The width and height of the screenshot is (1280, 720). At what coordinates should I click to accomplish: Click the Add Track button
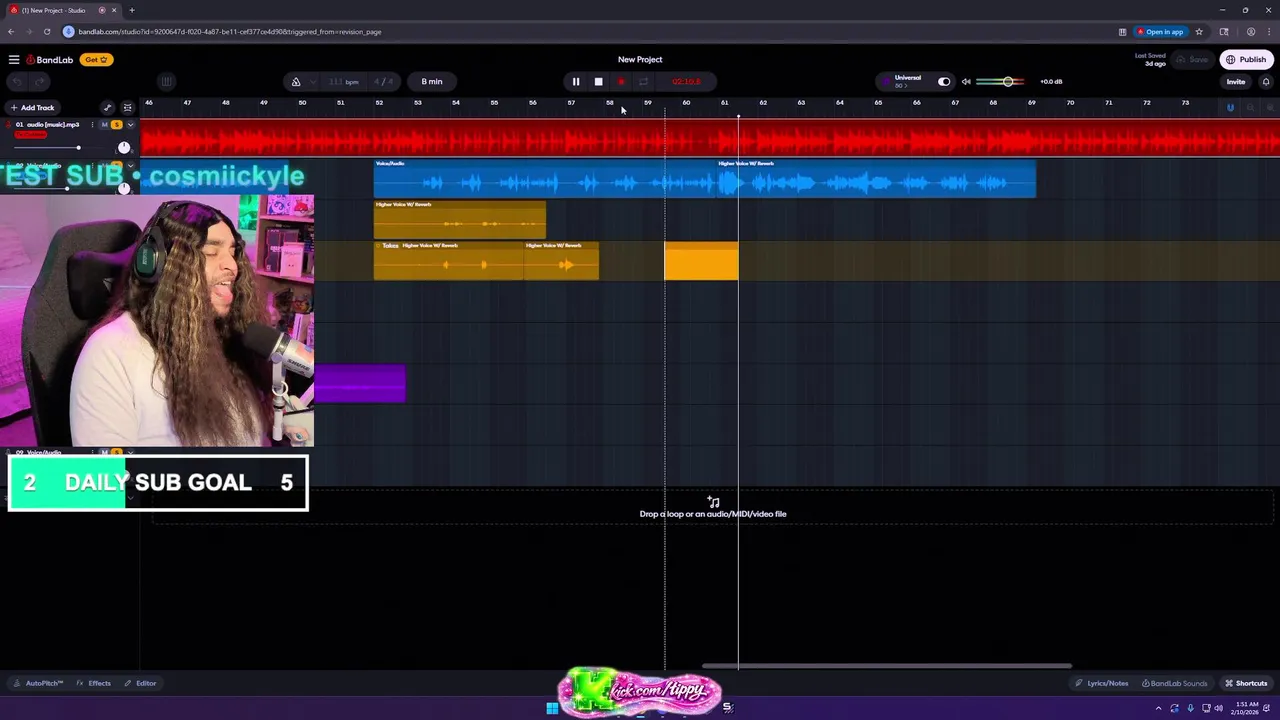click(32, 108)
